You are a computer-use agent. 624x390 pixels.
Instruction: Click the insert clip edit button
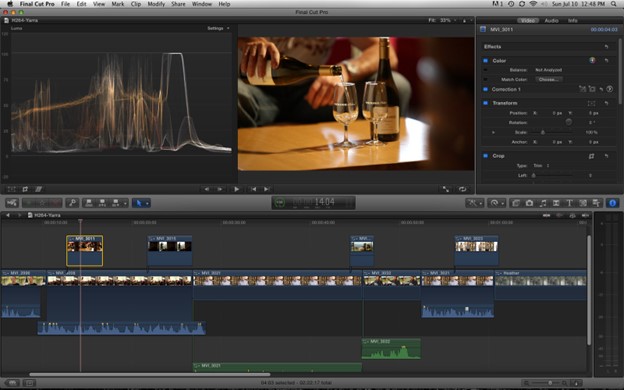(102, 203)
